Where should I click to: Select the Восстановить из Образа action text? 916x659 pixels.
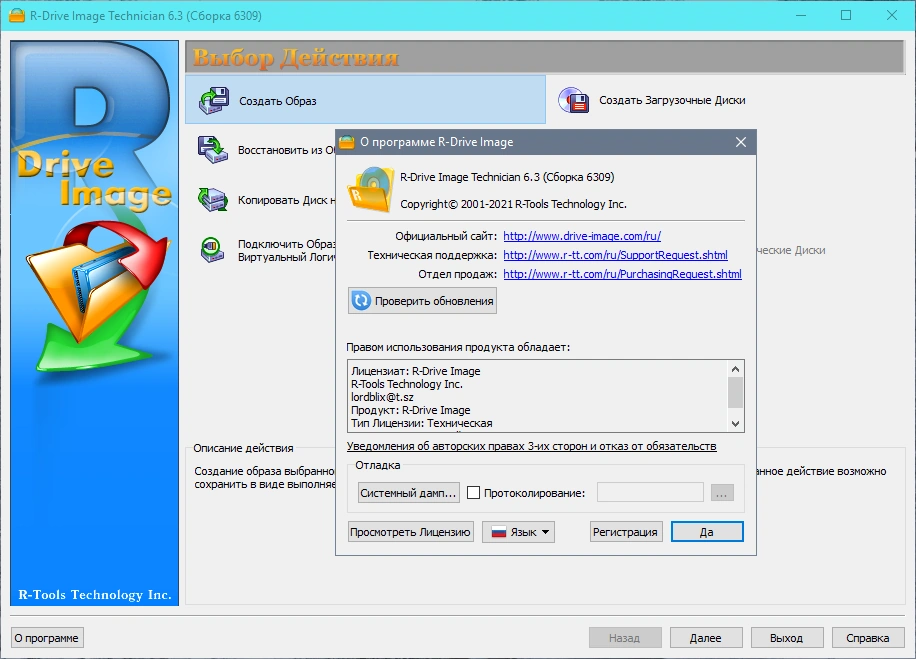point(286,150)
